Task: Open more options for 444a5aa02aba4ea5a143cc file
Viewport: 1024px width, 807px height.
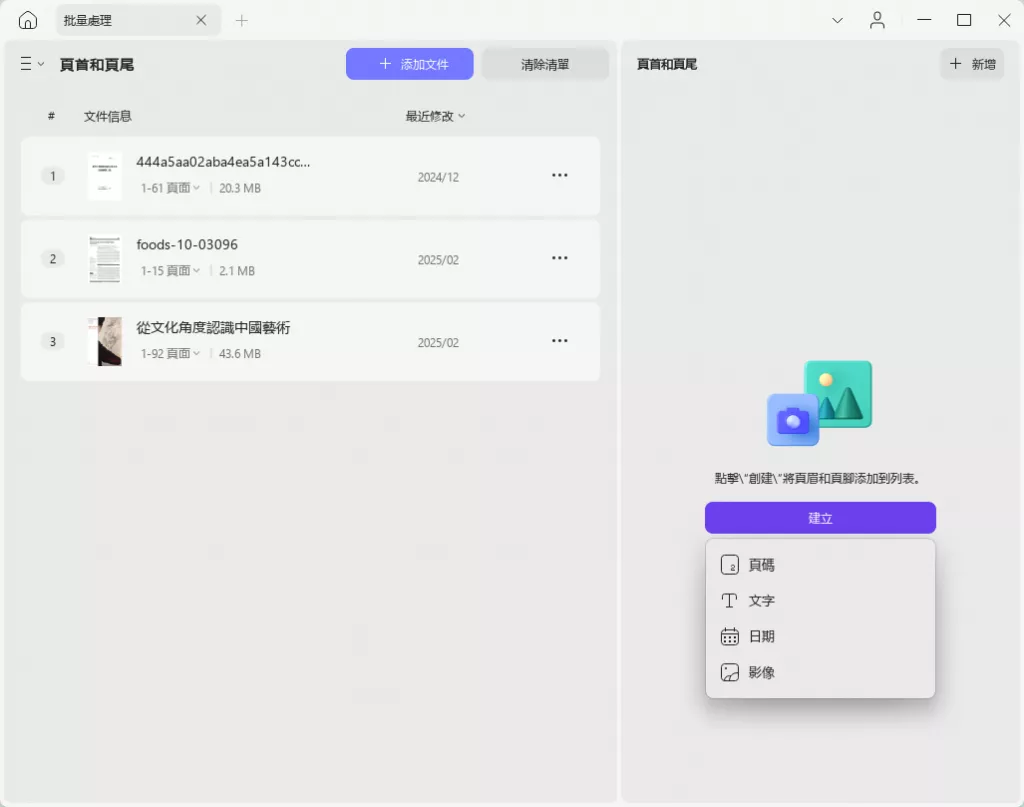Action: pos(560,176)
